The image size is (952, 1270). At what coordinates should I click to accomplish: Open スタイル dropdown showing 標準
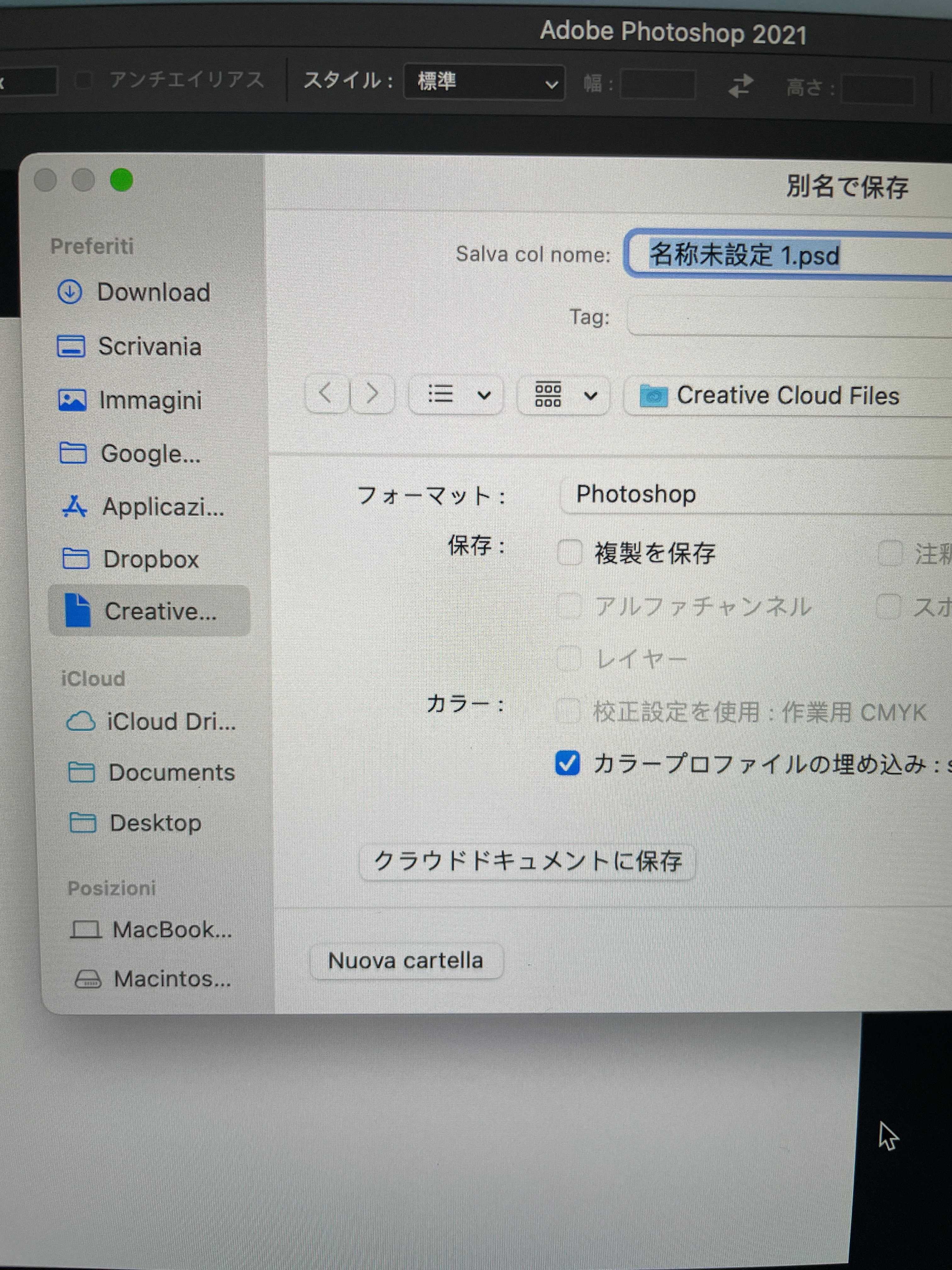[484, 82]
